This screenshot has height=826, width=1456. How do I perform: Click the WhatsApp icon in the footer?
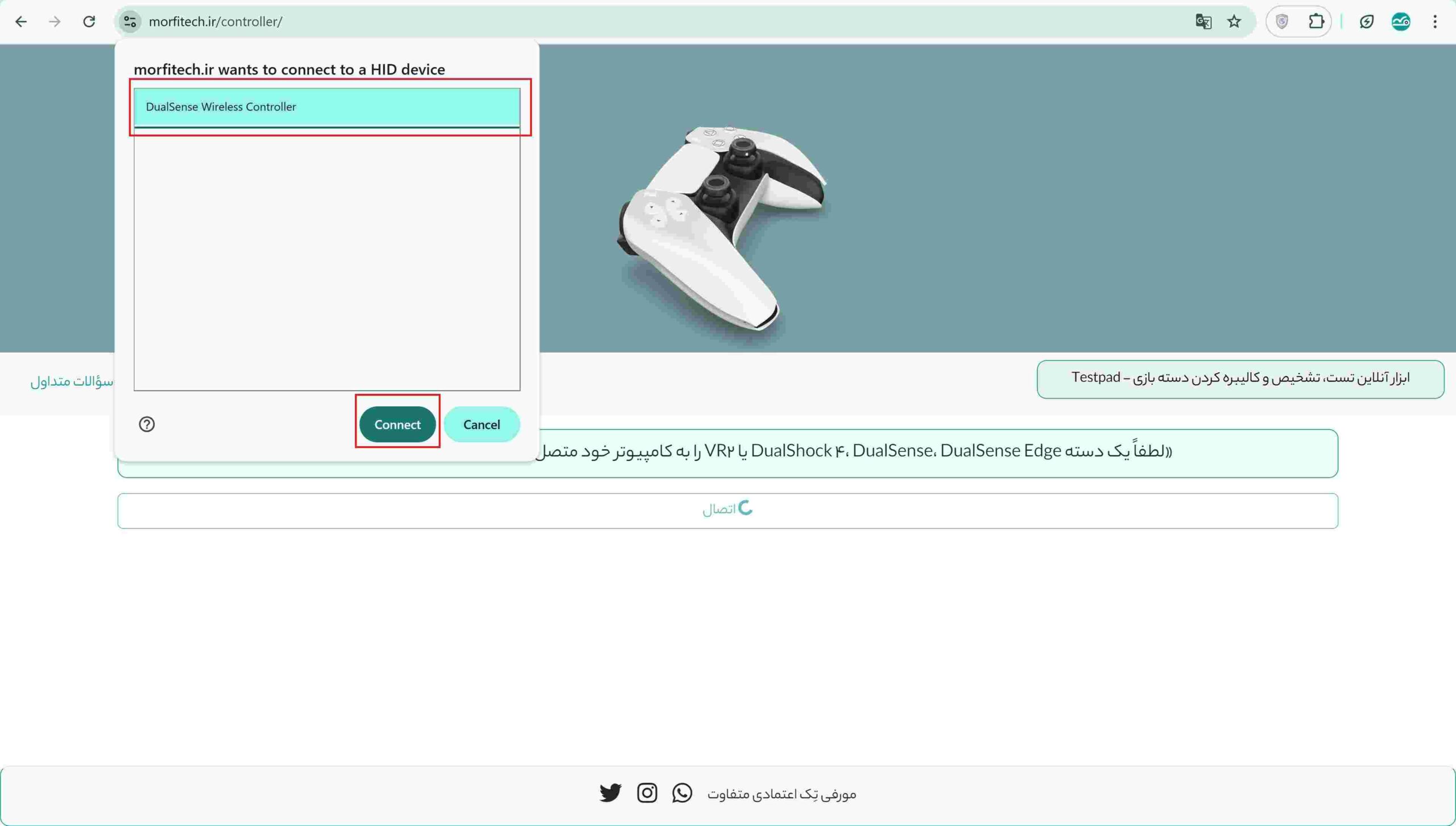click(x=682, y=792)
